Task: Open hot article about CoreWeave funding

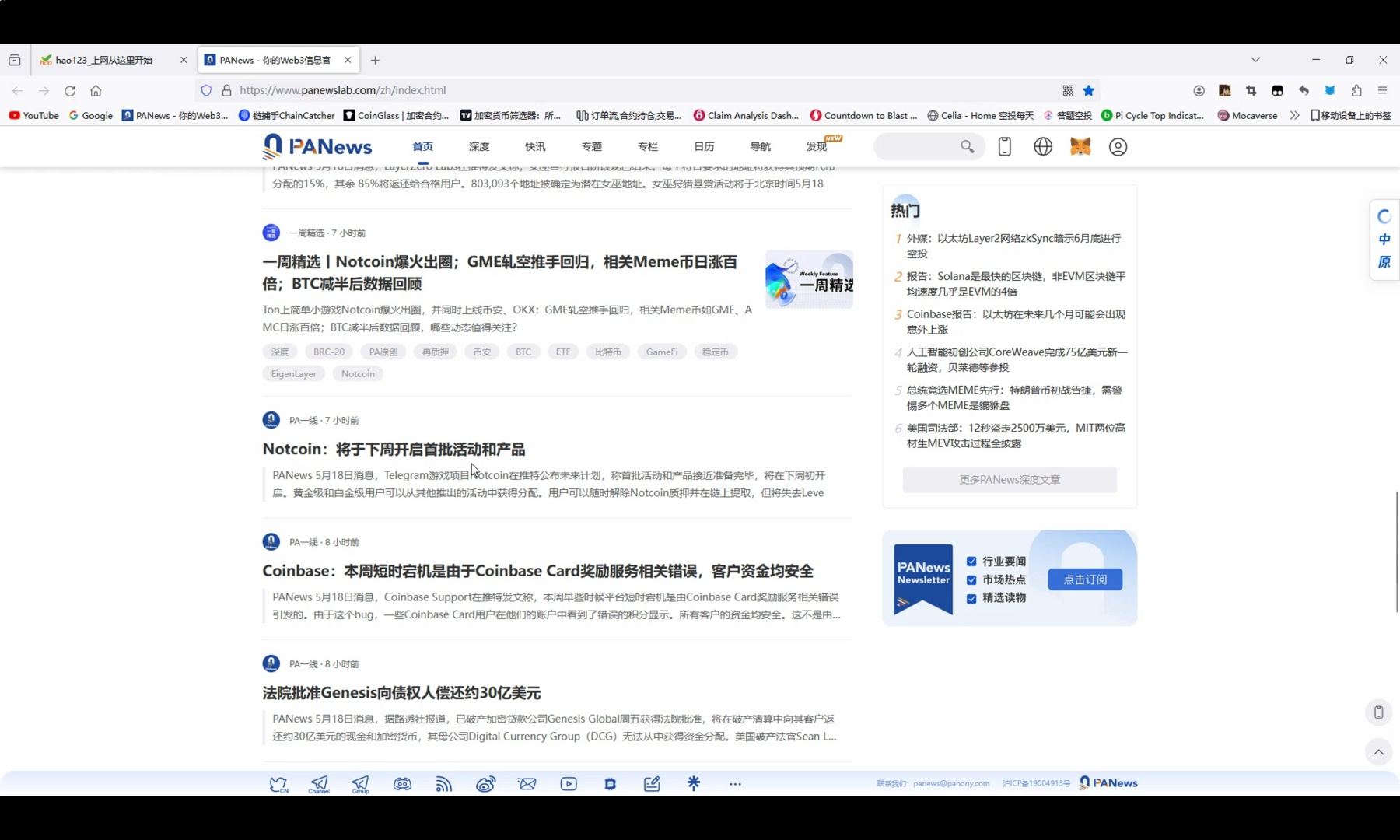Action: pyautogui.click(x=1017, y=360)
